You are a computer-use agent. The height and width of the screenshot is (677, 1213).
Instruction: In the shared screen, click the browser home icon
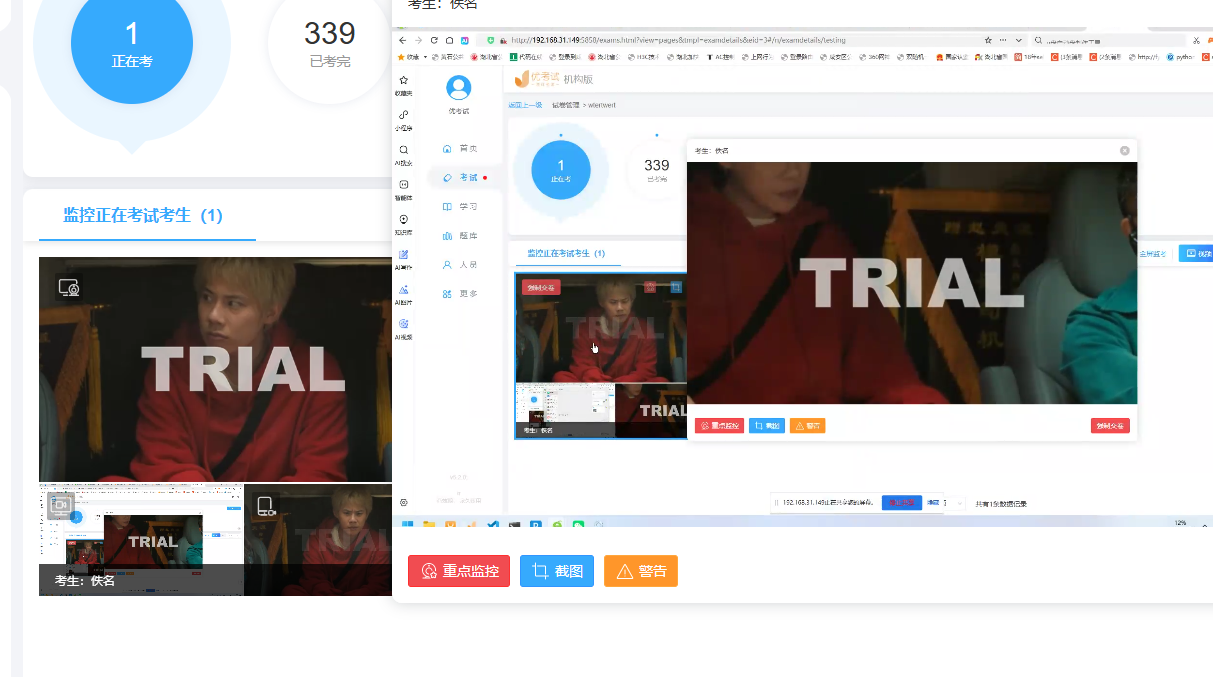450,40
